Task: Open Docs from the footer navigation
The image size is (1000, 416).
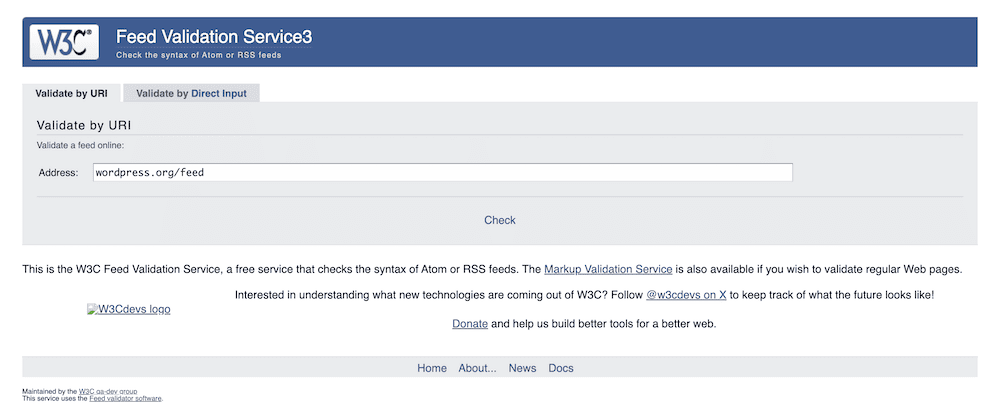Action: (561, 368)
